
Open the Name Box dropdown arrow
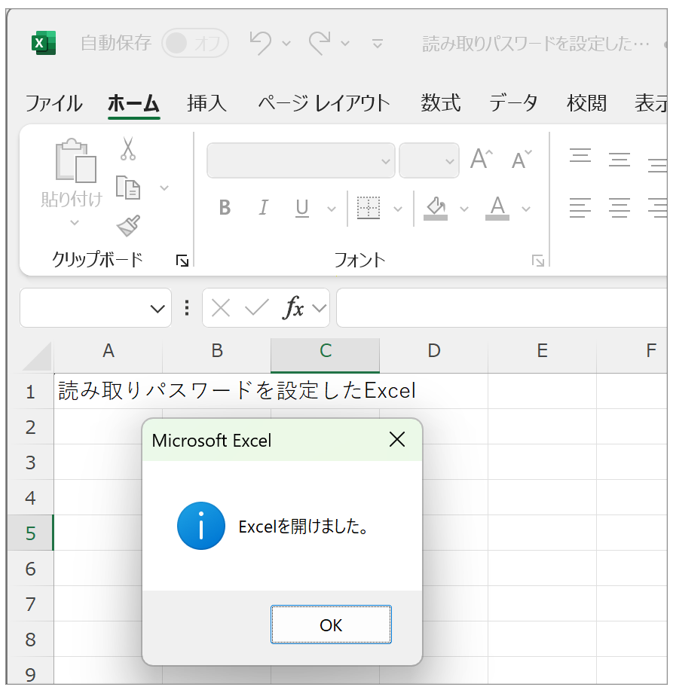[158, 308]
